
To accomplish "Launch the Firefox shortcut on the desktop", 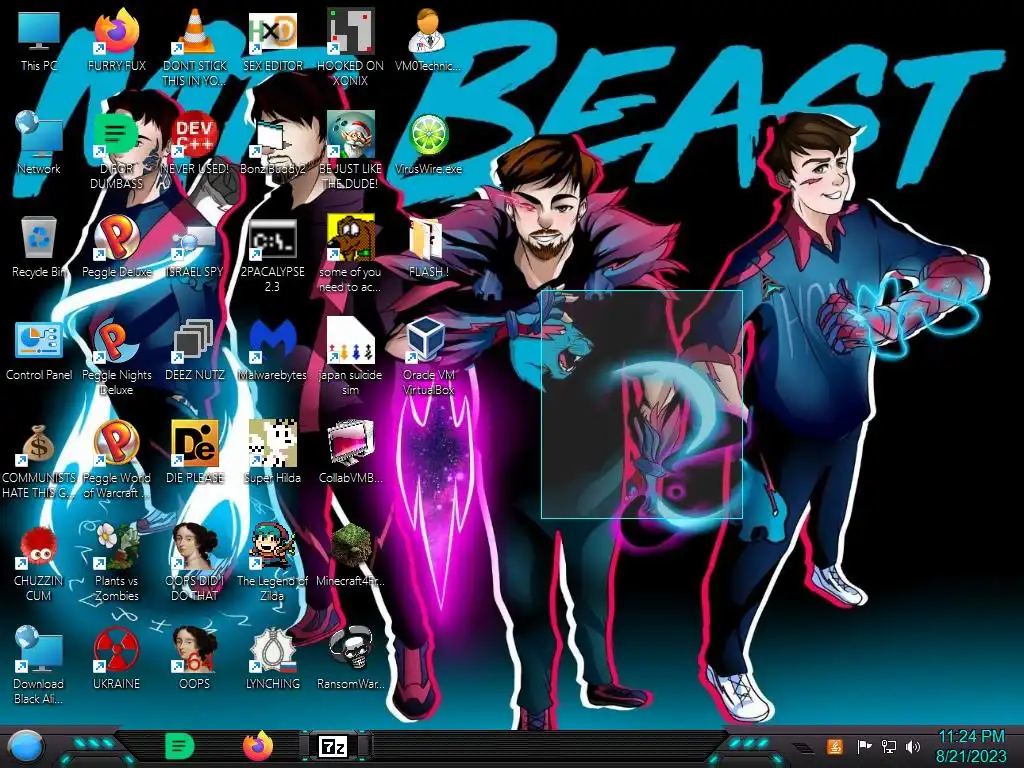I will click(x=116, y=40).
